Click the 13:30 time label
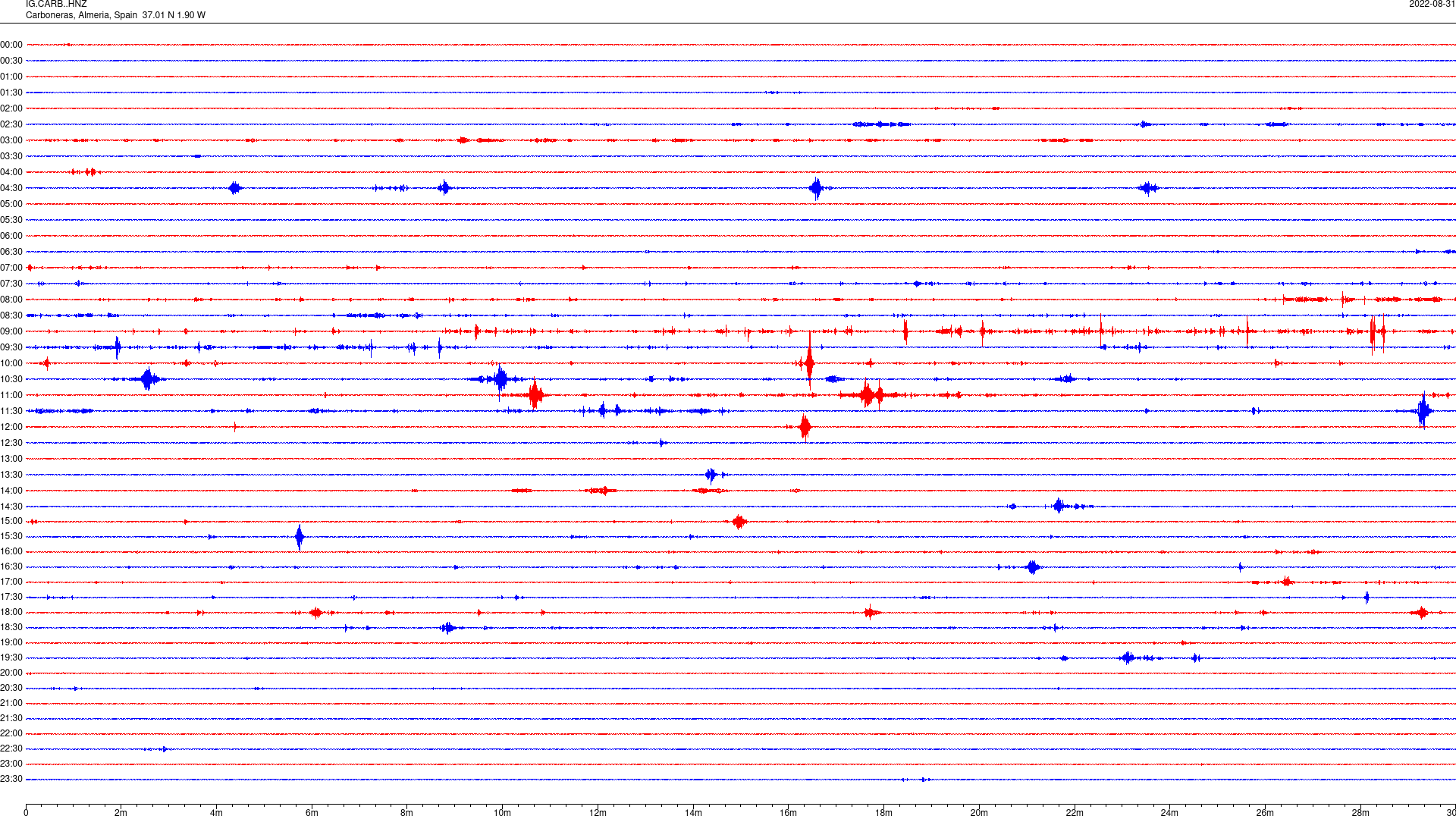 click(x=11, y=475)
